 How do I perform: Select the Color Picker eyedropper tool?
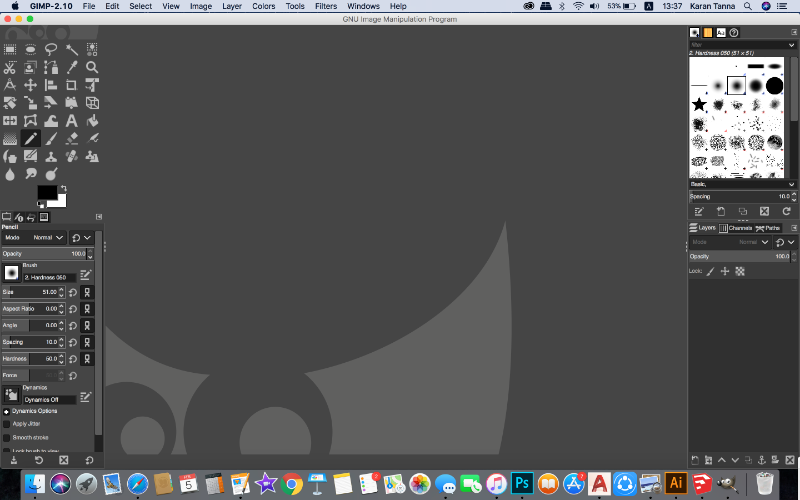[x=72, y=67]
